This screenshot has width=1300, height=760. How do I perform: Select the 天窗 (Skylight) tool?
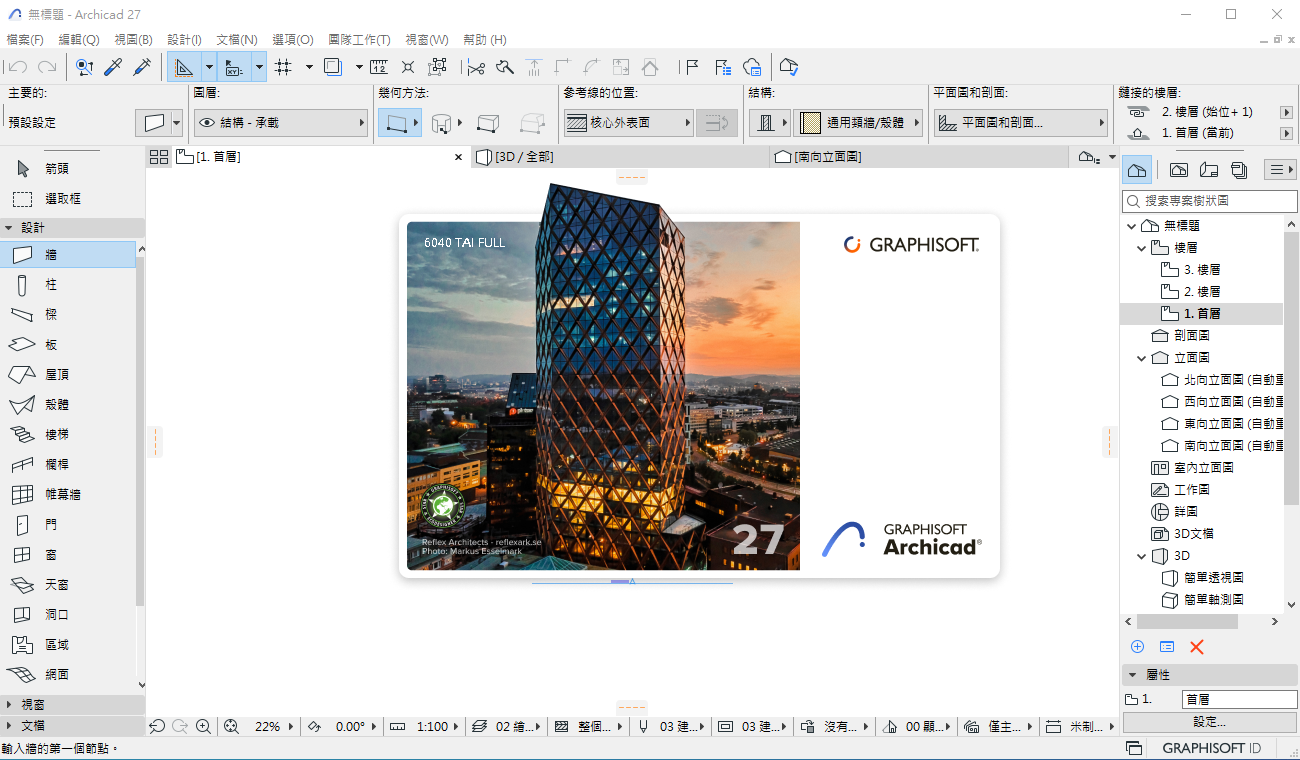tap(68, 584)
